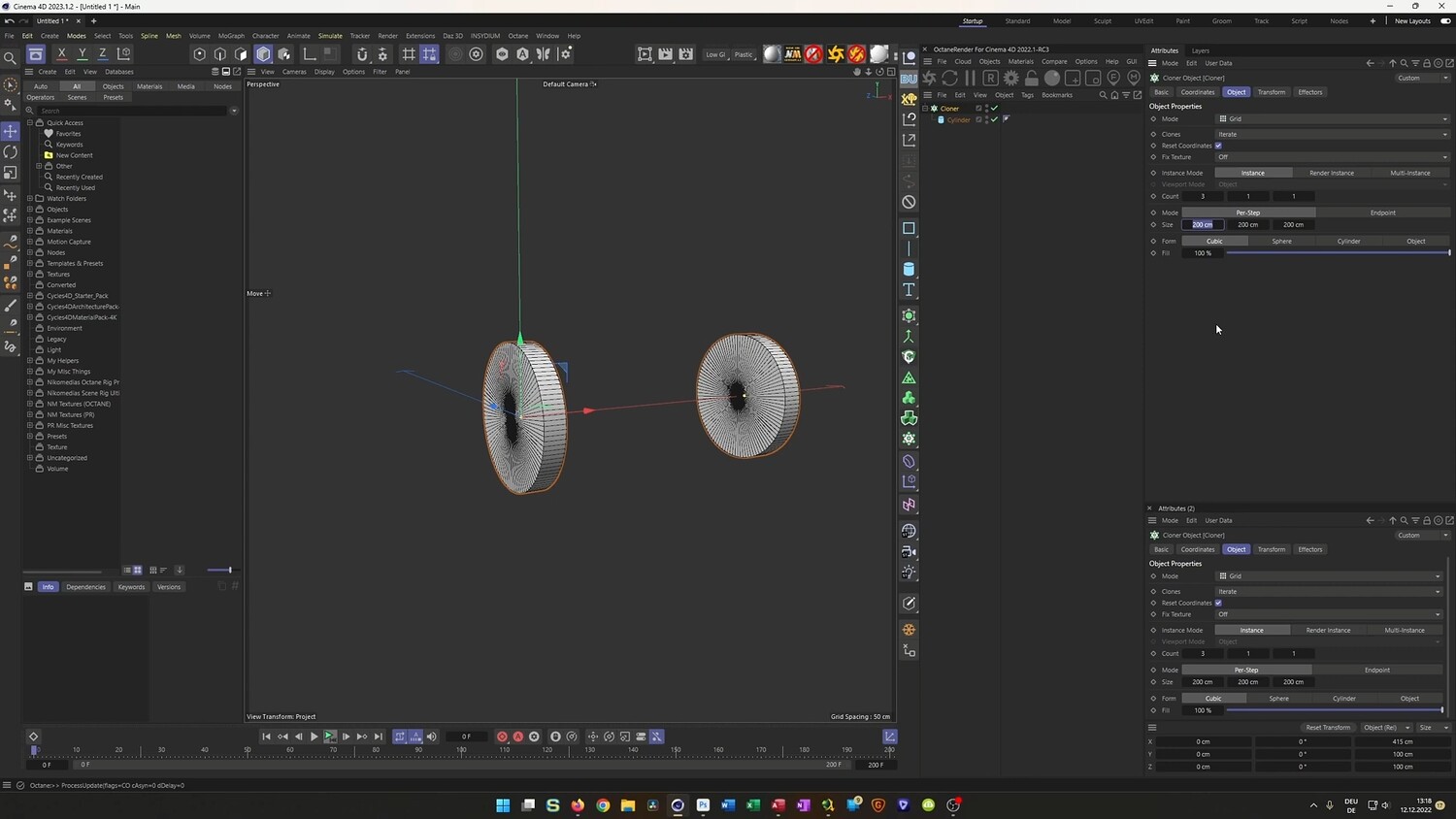1456x819 pixels.
Task: Expand the Quick Access tree node
Action: 30,123
